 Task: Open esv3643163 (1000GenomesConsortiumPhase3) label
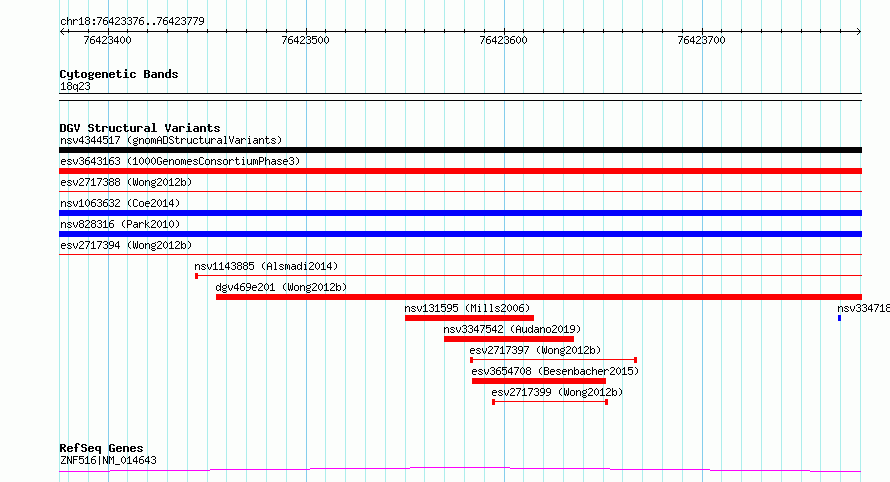(180, 161)
